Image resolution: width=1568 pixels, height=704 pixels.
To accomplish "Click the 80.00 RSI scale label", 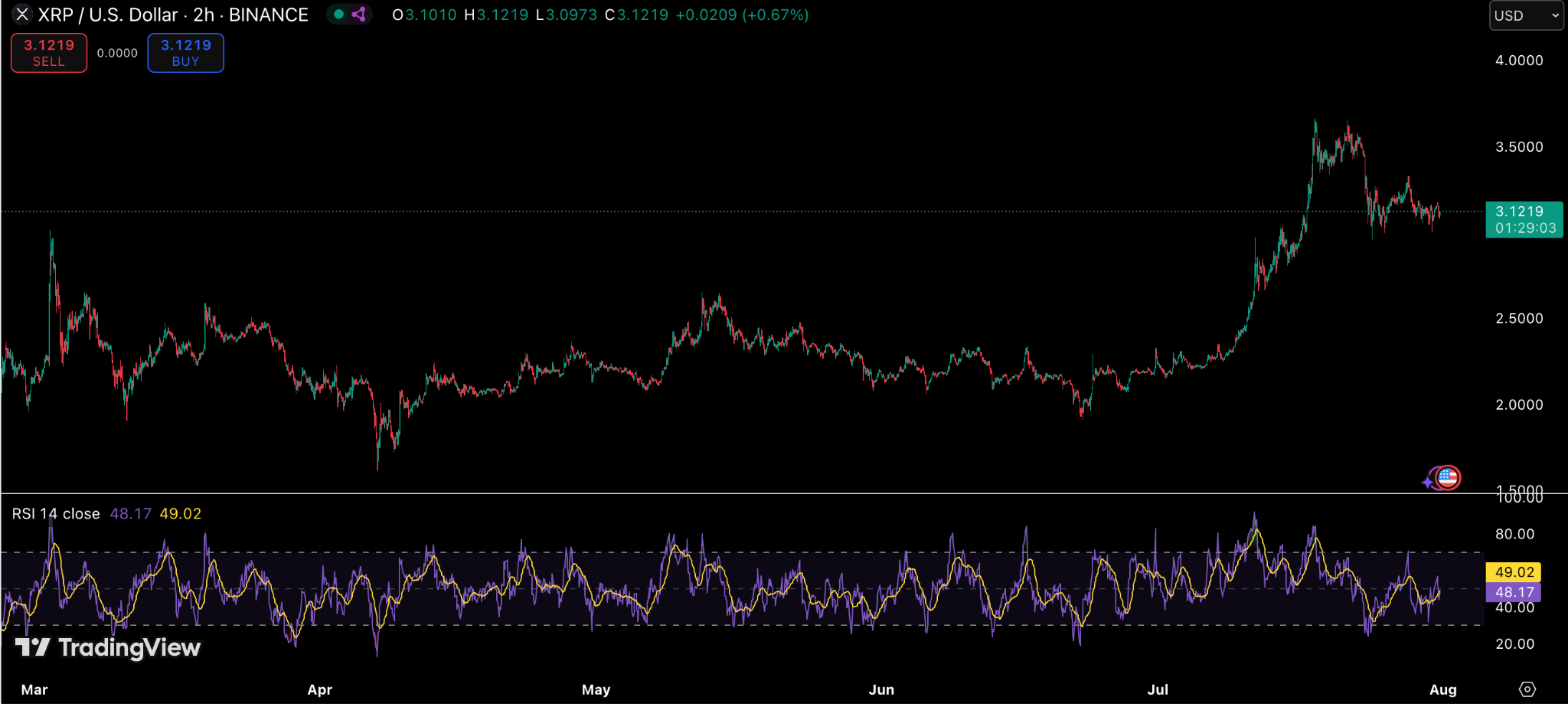I will (1515, 534).
